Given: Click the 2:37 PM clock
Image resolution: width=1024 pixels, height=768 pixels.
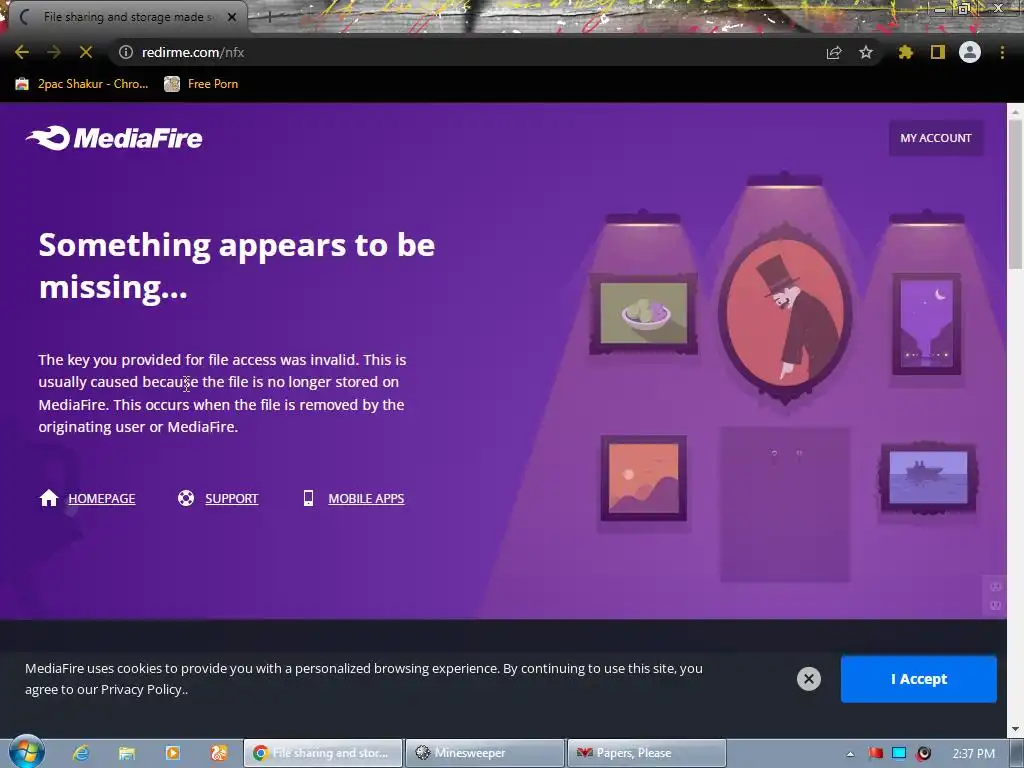Looking at the screenshot, I should point(974,754).
